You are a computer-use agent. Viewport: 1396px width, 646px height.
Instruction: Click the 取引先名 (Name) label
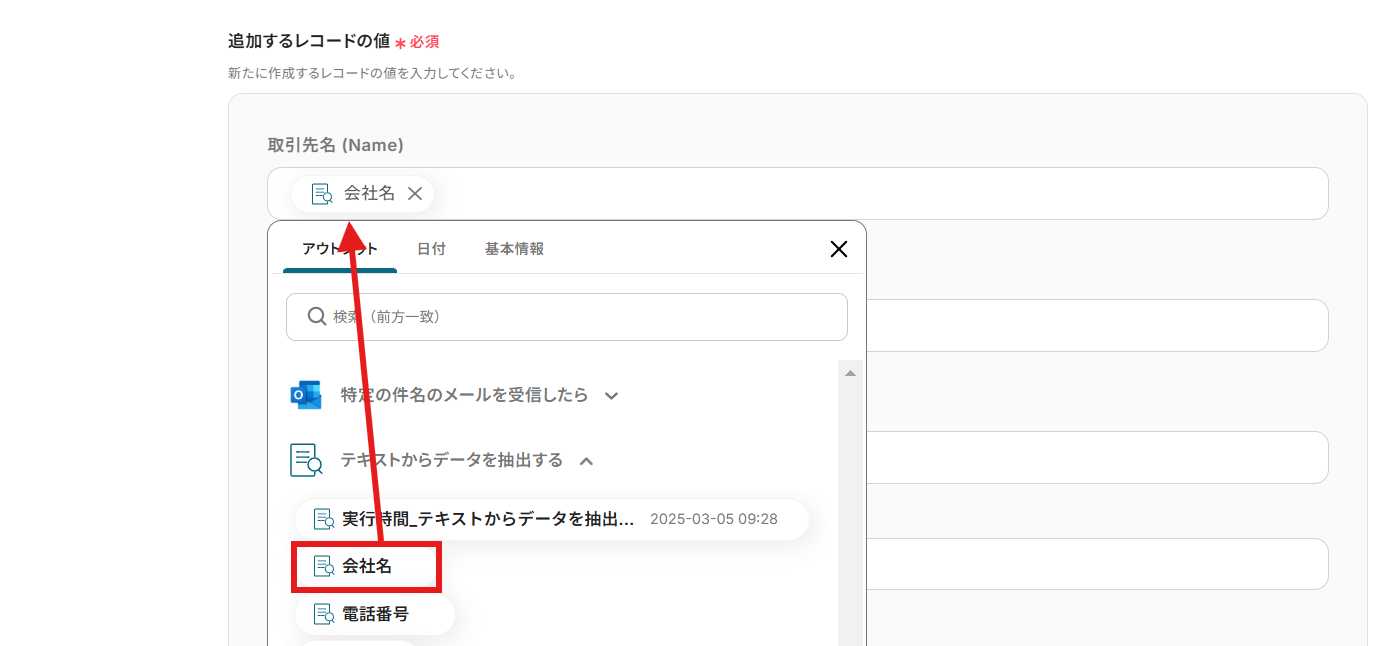pyautogui.click(x=335, y=145)
